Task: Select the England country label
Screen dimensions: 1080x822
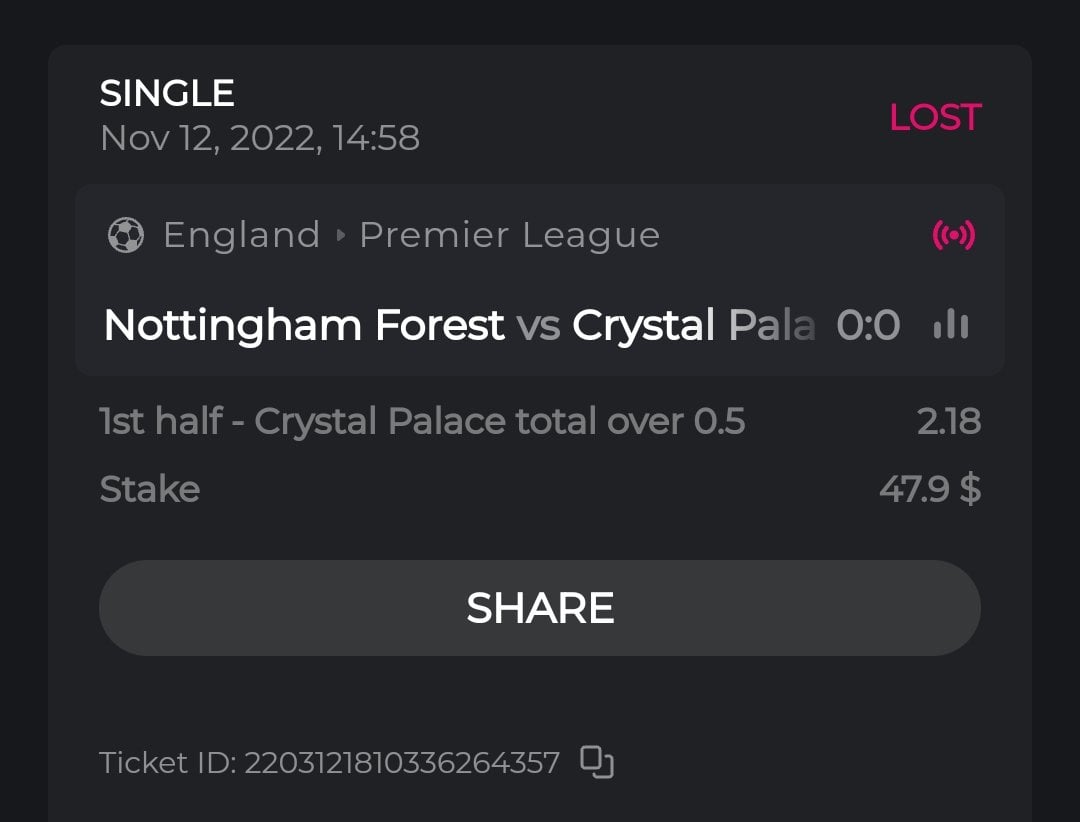Action: (x=241, y=236)
